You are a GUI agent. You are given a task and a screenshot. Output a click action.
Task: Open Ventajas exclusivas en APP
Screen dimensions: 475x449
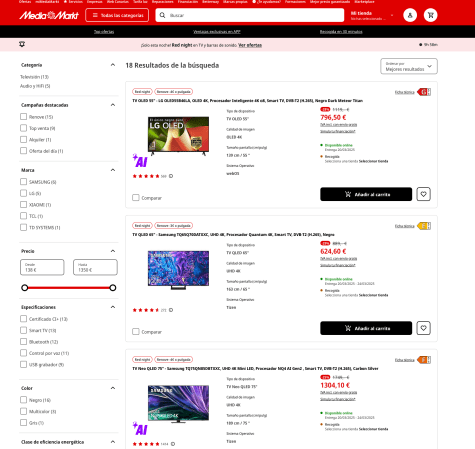tap(217, 32)
